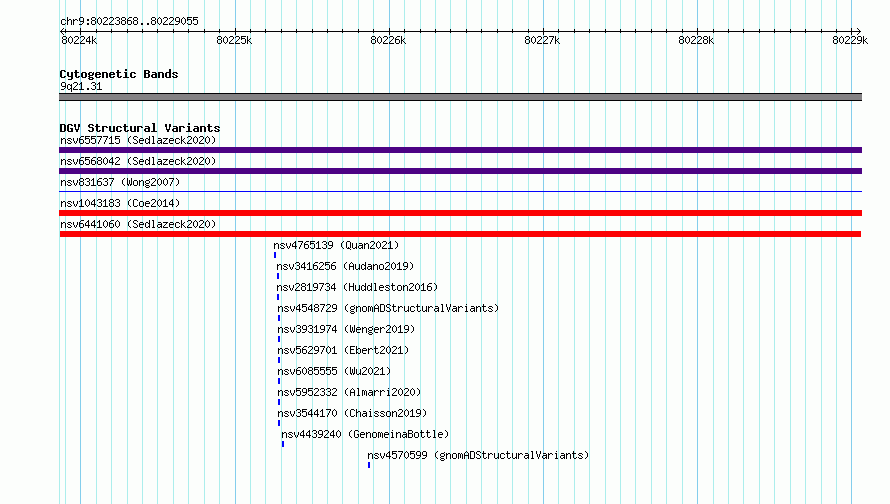Click the left arrow on the ruler

tap(62, 31)
